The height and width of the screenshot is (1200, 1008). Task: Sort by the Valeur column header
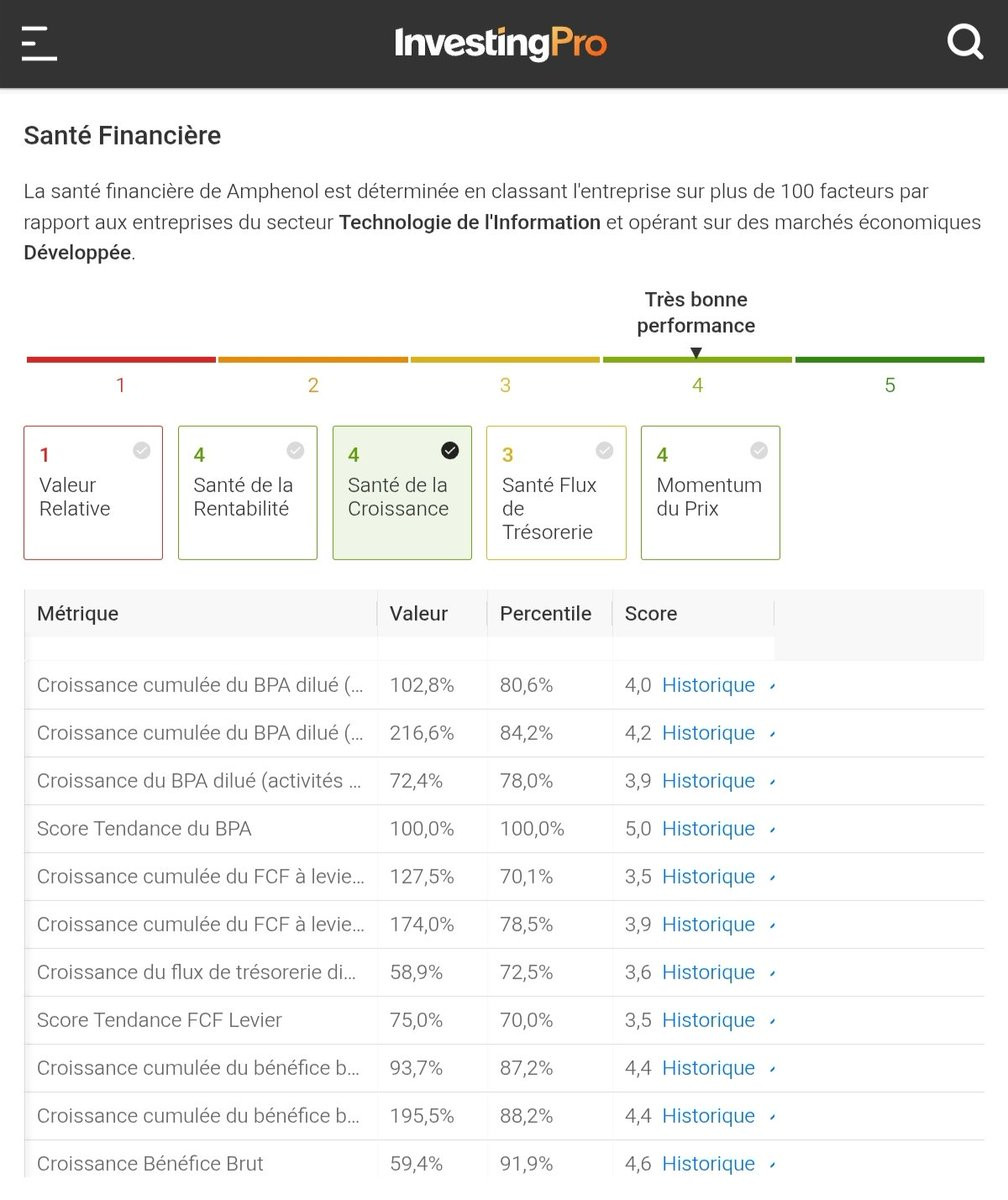click(x=418, y=614)
